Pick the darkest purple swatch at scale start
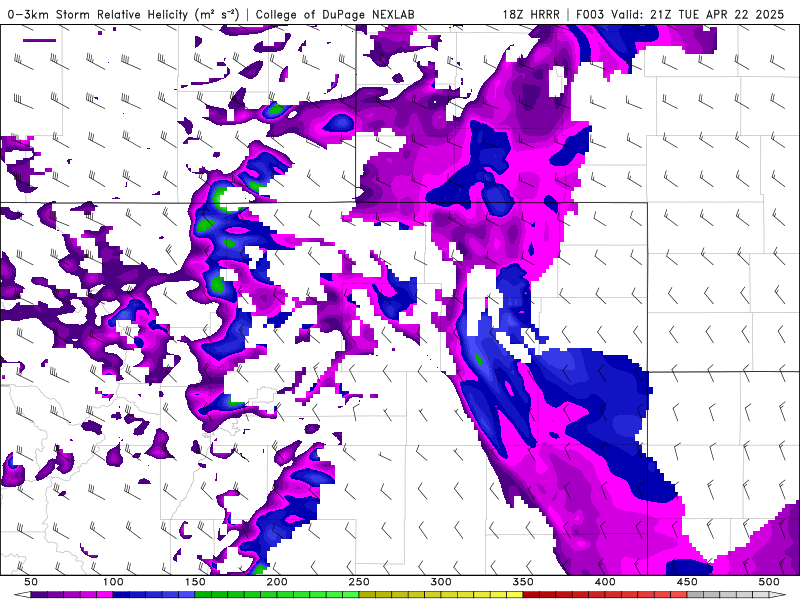The height and width of the screenshot is (600, 800). pos(39,595)
